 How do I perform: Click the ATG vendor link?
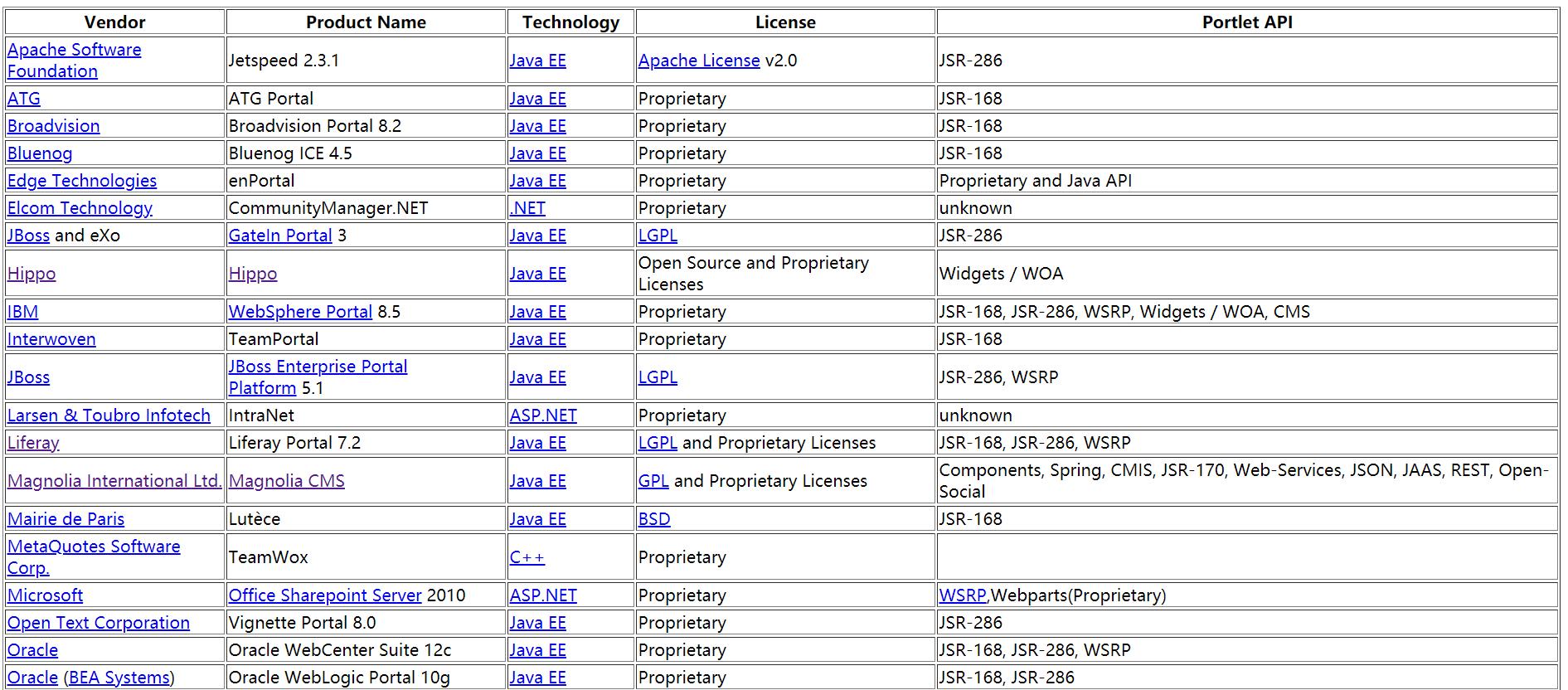pos(23,99)
